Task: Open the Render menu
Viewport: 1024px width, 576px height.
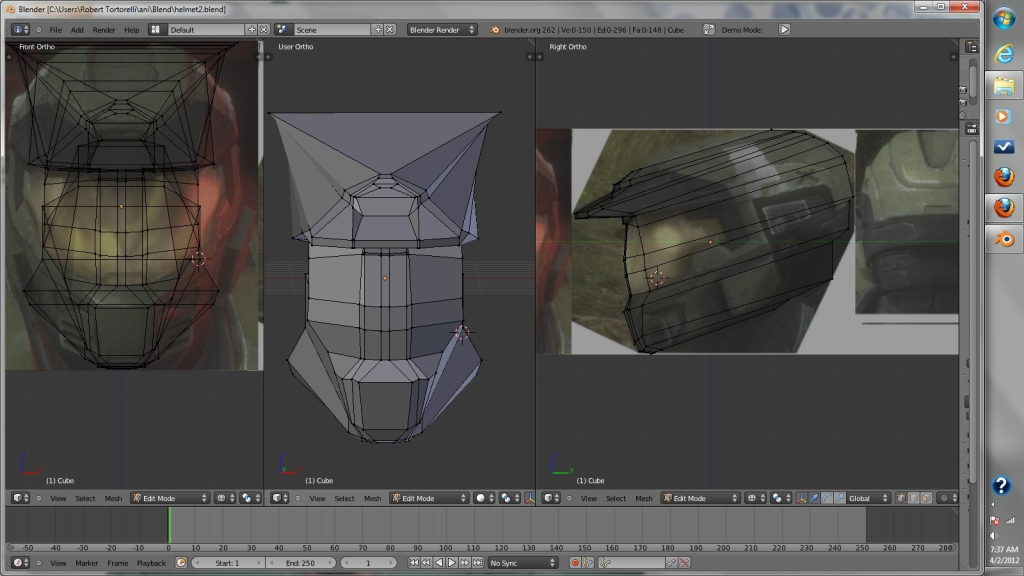Action: tap(104, 30)
